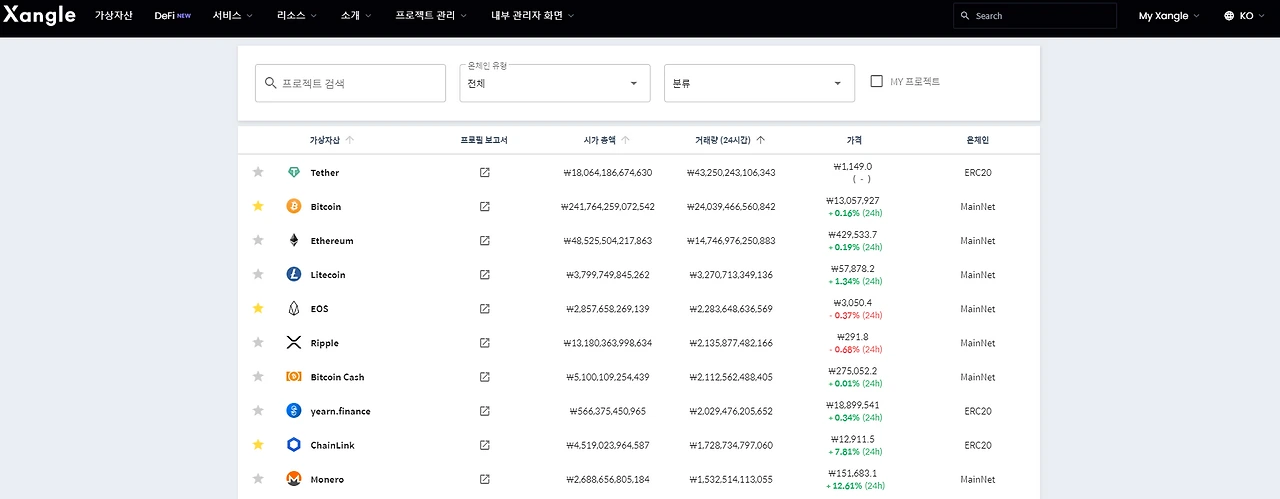Open the yearn.finance asset name link

(x=339, y=411)
